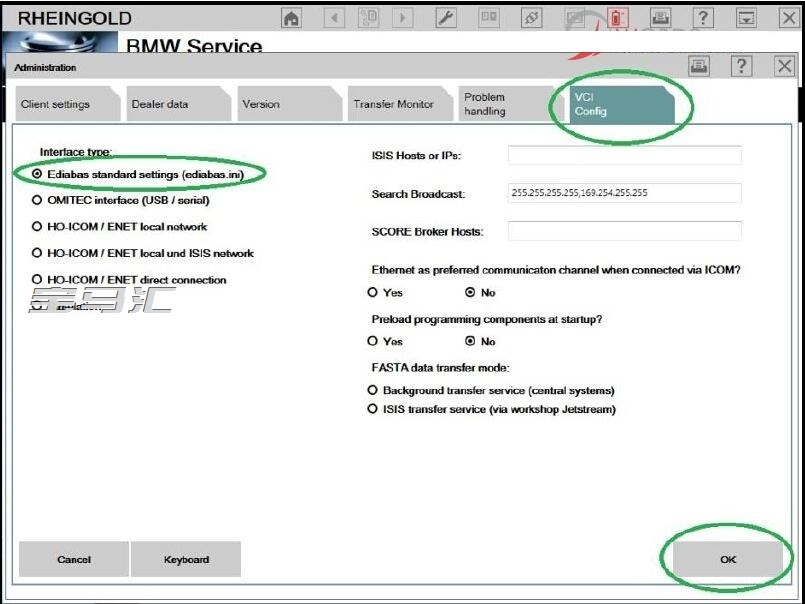Click the Search Broadcast input field
Image resolution: width=805 pixels, height=604 pixels.
[625, 193]
